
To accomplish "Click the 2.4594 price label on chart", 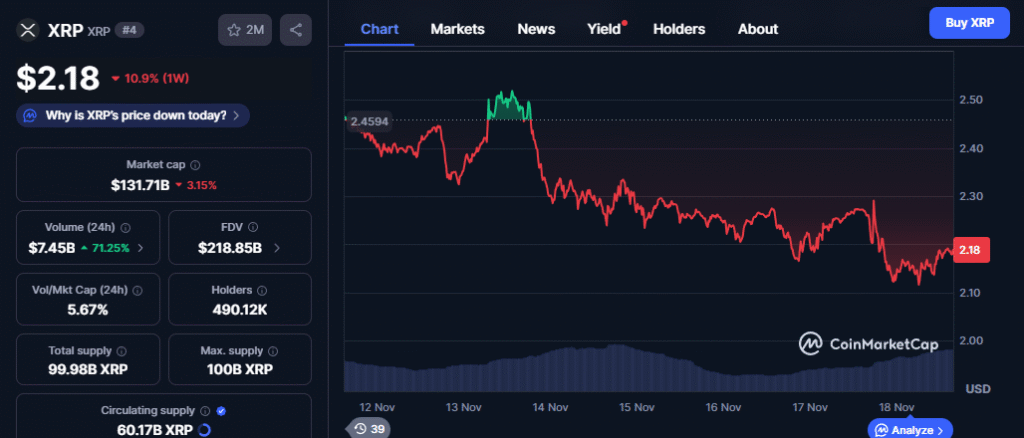I will click(369, 121).
